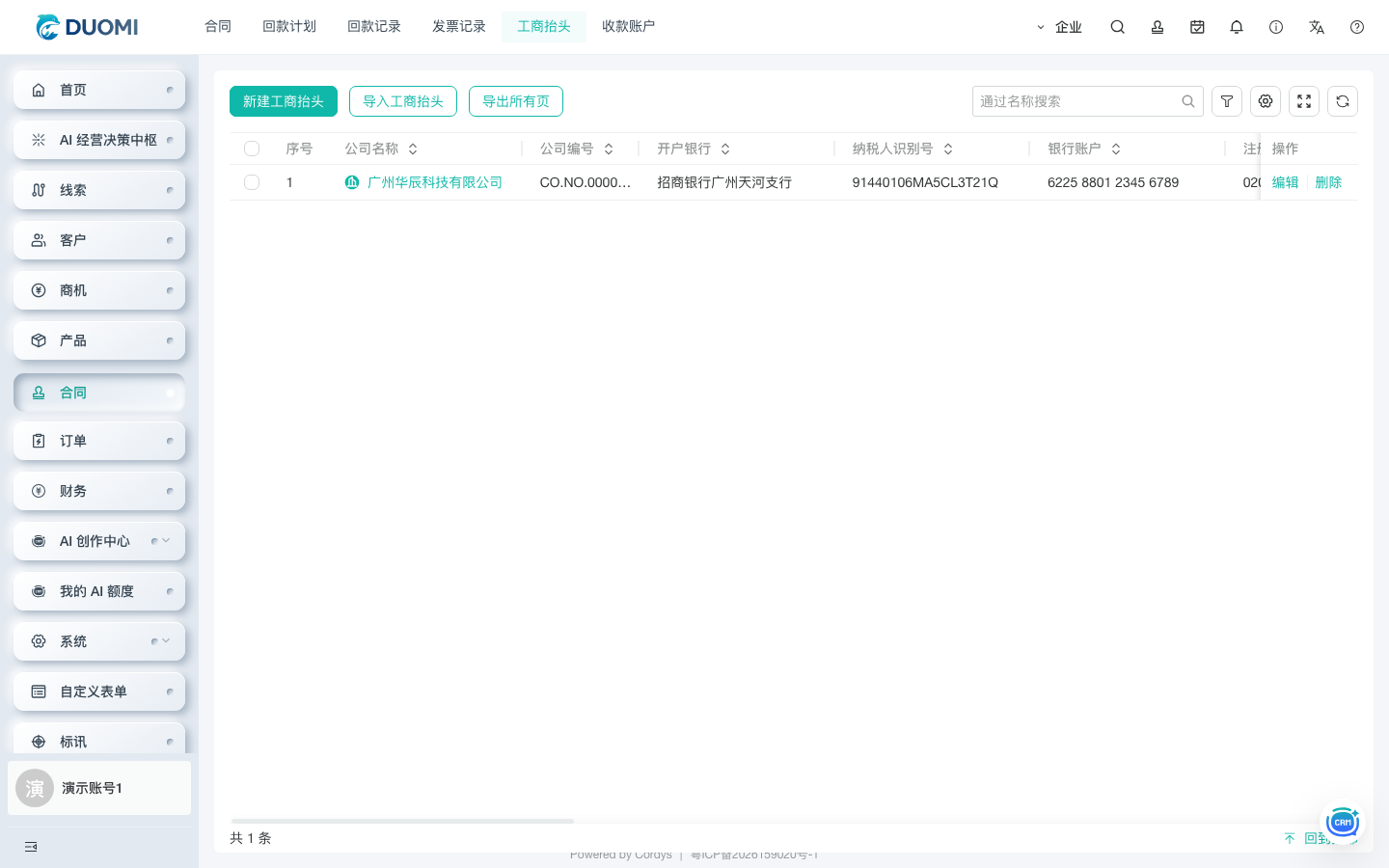Open 客户 in sidebar

[x=99, y=240]
